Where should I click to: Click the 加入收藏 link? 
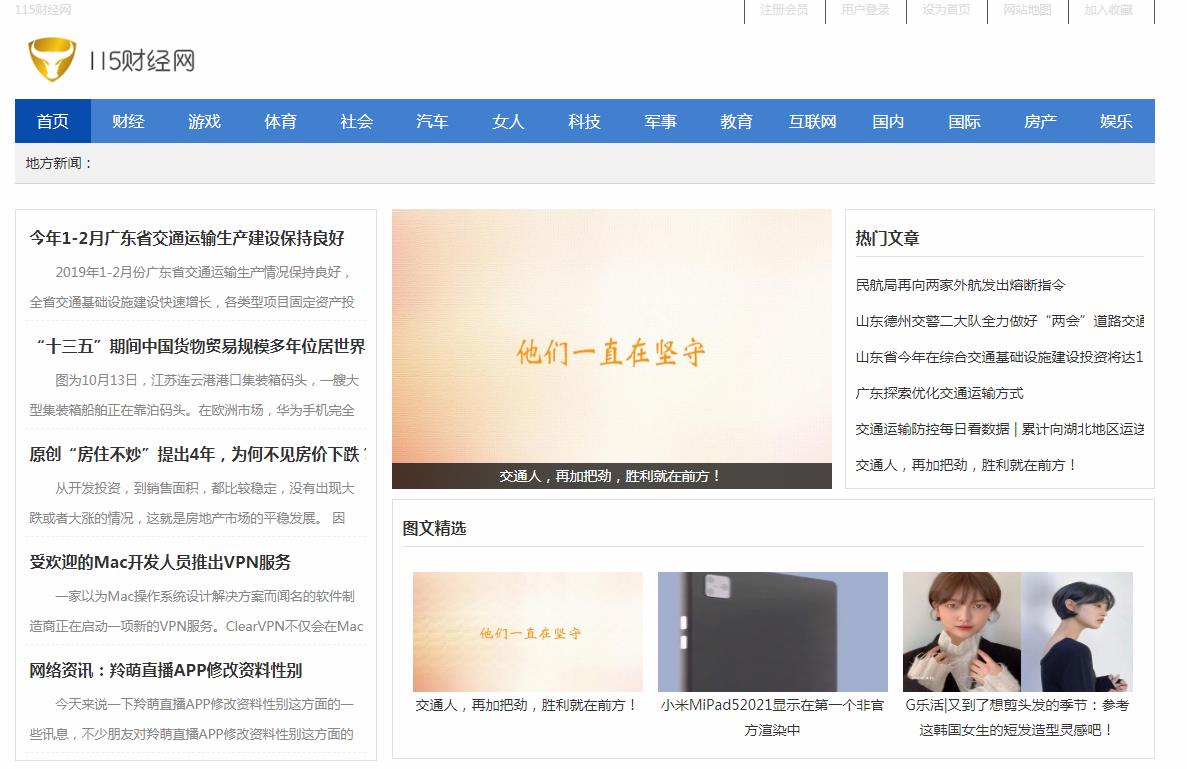coord(1108,10)
